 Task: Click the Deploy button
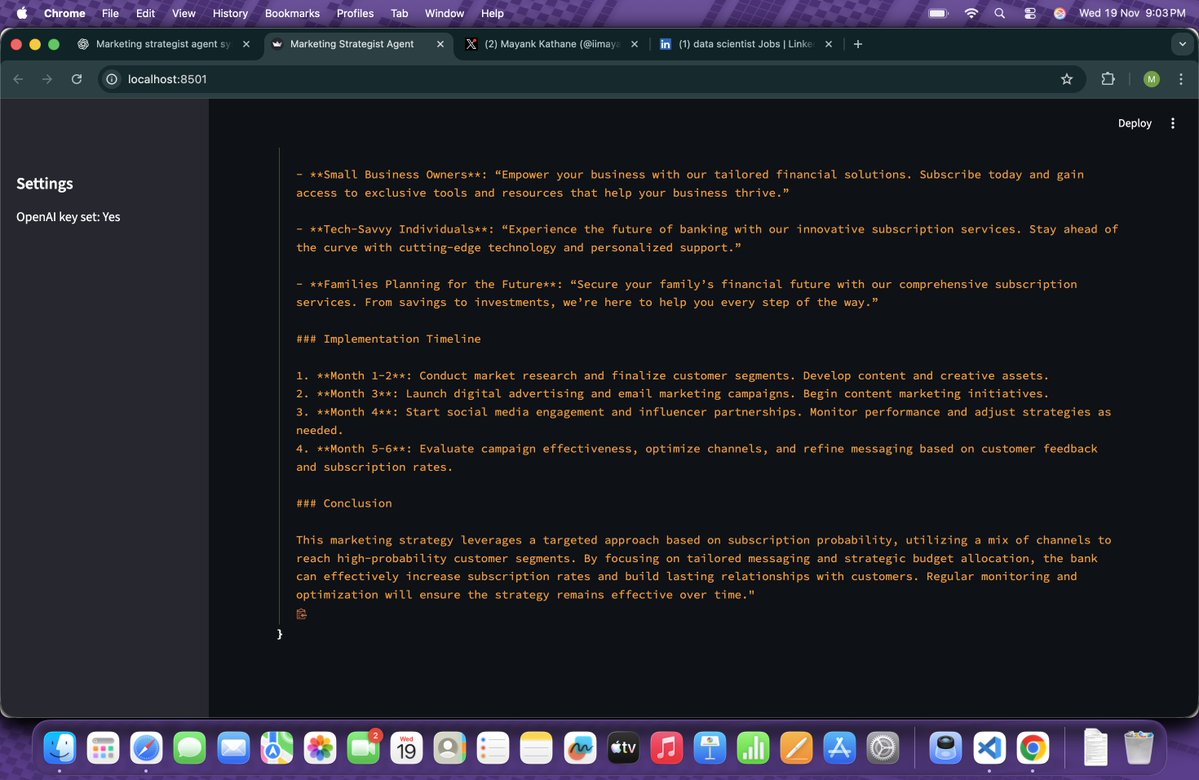pyautogui.click(x=1134, y=123)
